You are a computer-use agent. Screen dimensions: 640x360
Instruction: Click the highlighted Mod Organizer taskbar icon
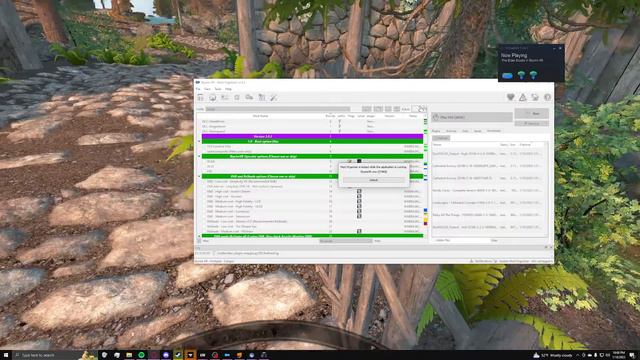(x=190, y=355)
